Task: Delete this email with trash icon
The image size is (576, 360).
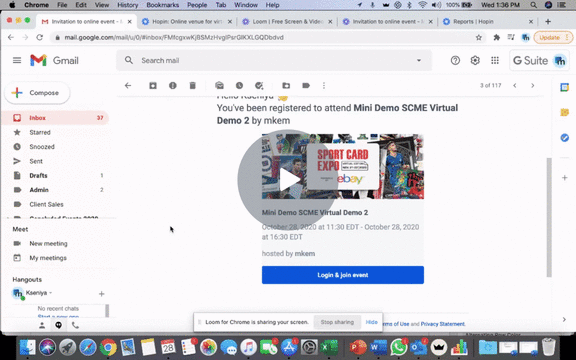Action: [x=192, y=86]
